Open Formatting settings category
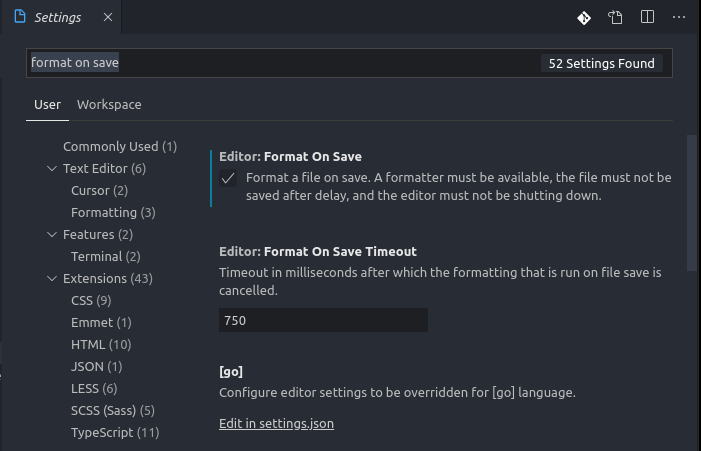Viewport: 701px width, 451px height. click(x=112, y=213)
